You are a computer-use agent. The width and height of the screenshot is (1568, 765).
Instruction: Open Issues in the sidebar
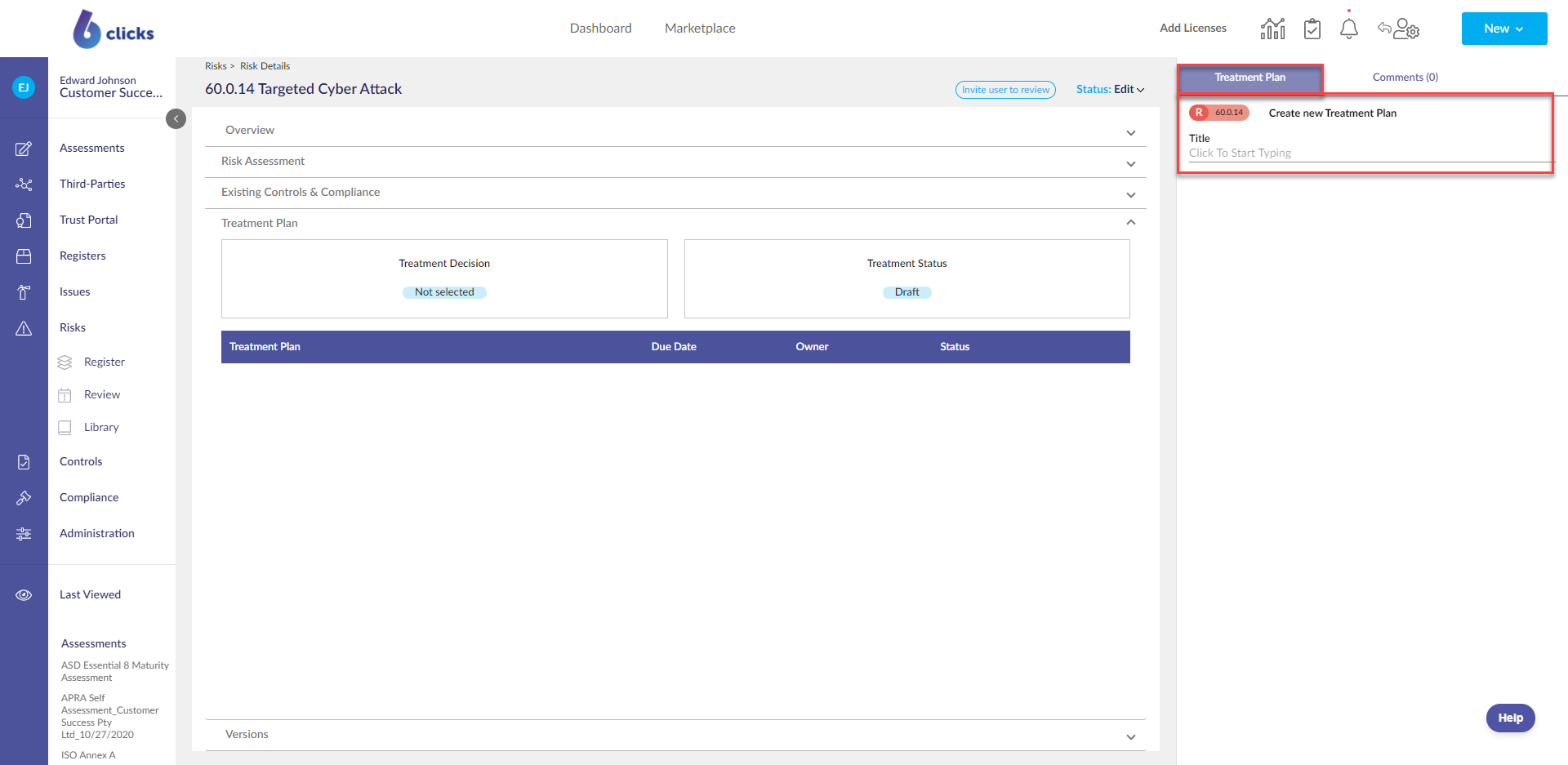coord(75,292)
